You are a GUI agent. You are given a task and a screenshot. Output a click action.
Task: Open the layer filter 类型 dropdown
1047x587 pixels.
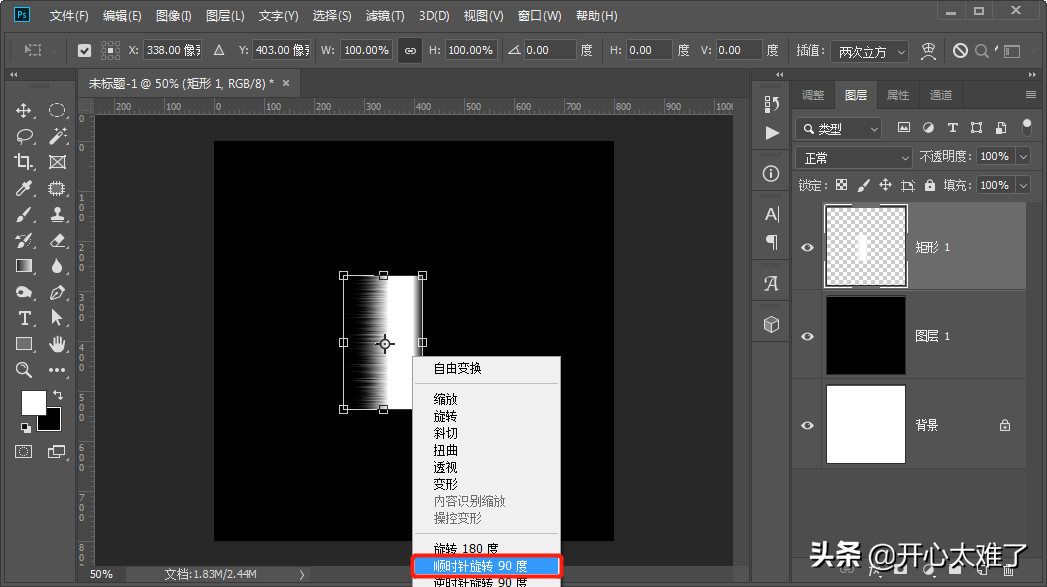point(839,128)
